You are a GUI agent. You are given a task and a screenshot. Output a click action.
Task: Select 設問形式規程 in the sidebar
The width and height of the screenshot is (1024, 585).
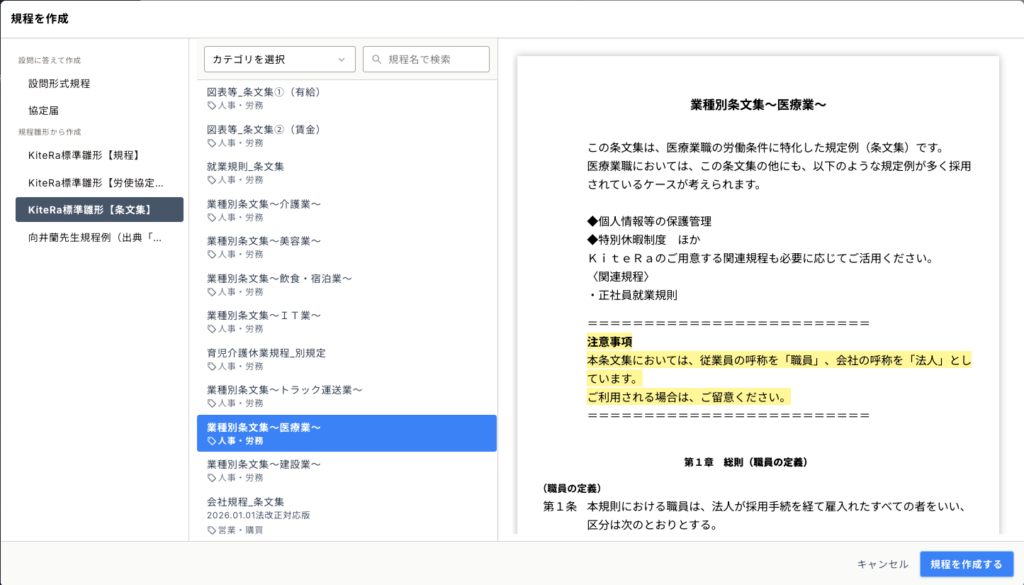[x=59, y=83]
